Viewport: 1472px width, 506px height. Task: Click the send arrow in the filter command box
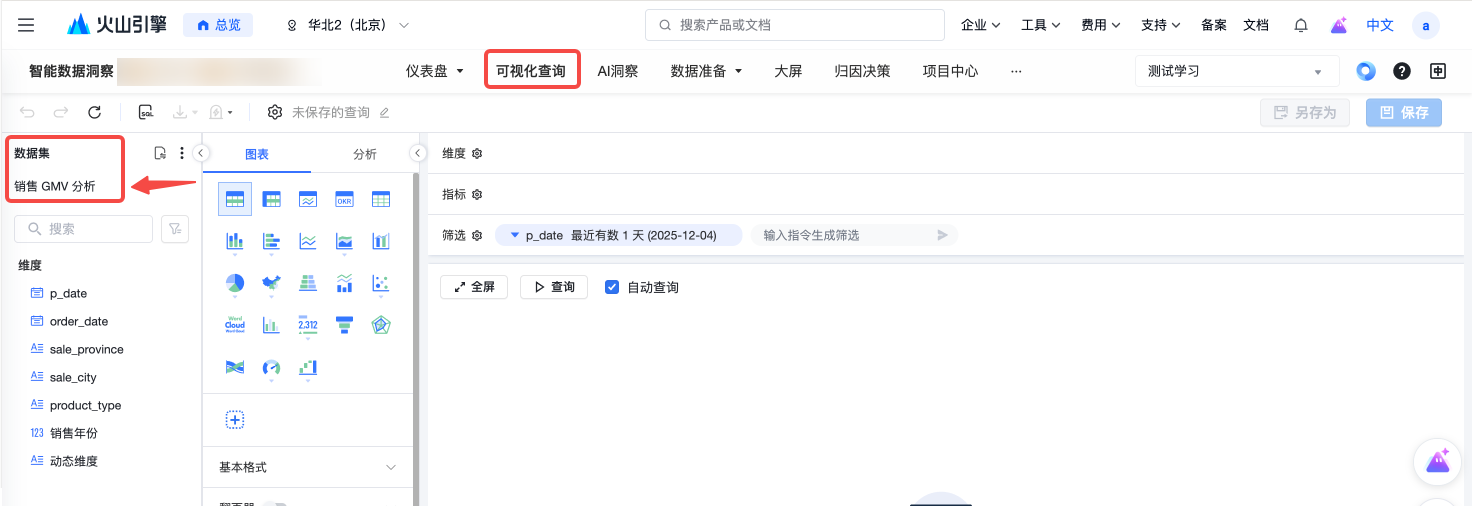(x=942, y=235)
